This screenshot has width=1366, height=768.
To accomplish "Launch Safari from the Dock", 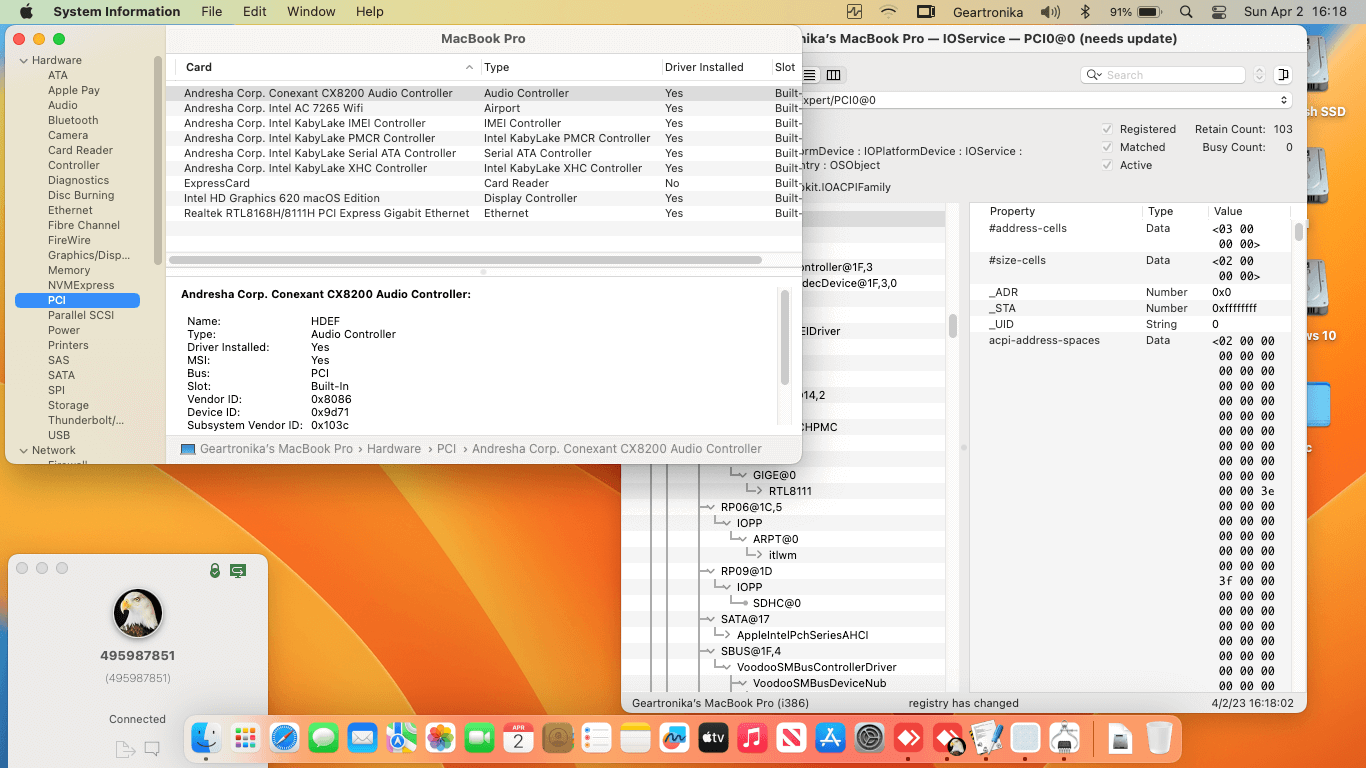I will (284, 739).
